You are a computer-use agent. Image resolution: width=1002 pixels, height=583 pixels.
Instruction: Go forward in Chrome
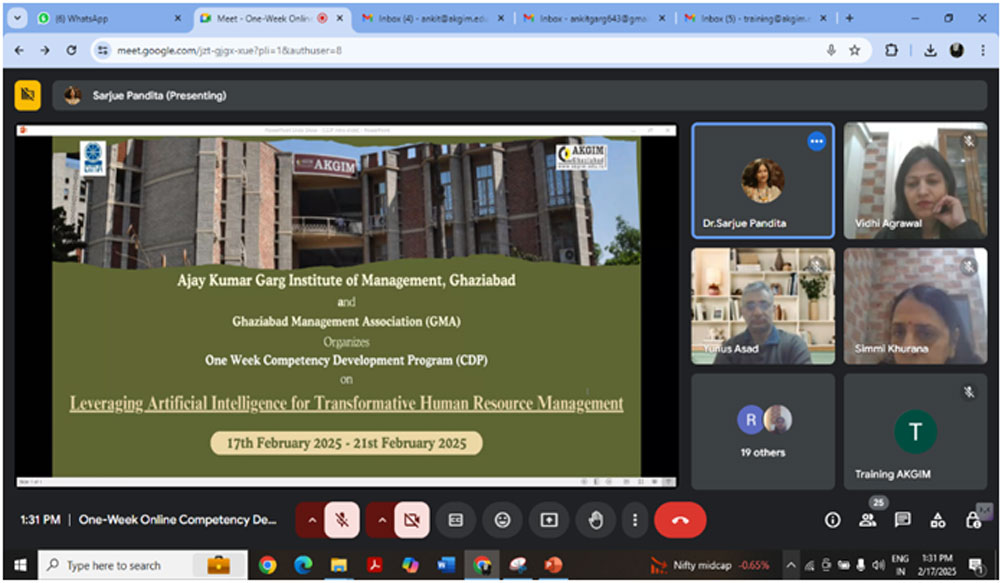(x=45, y=51)
